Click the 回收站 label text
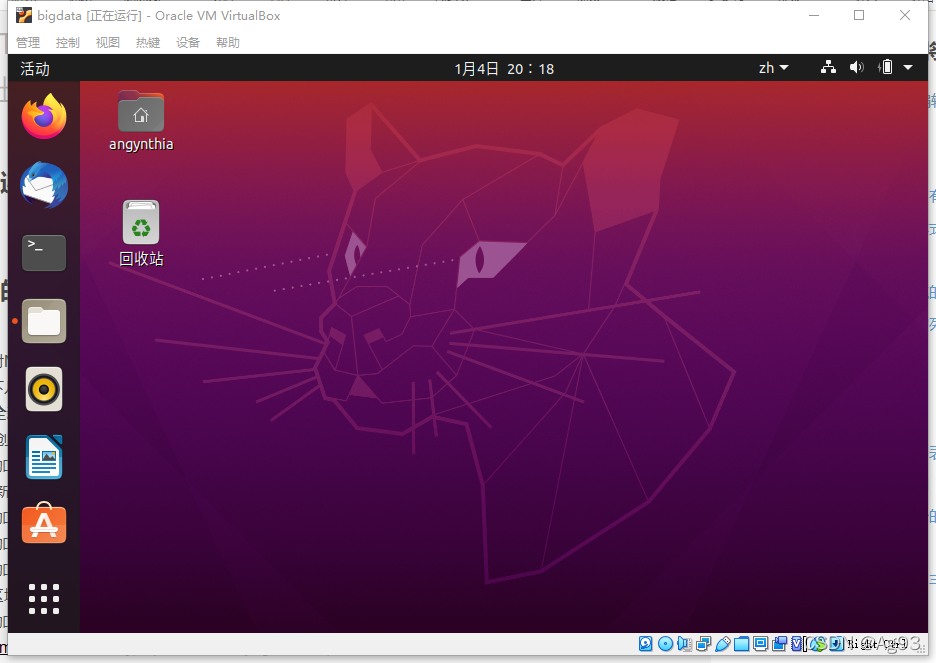Viewport: 936px width, 663px height. point(141,258)
